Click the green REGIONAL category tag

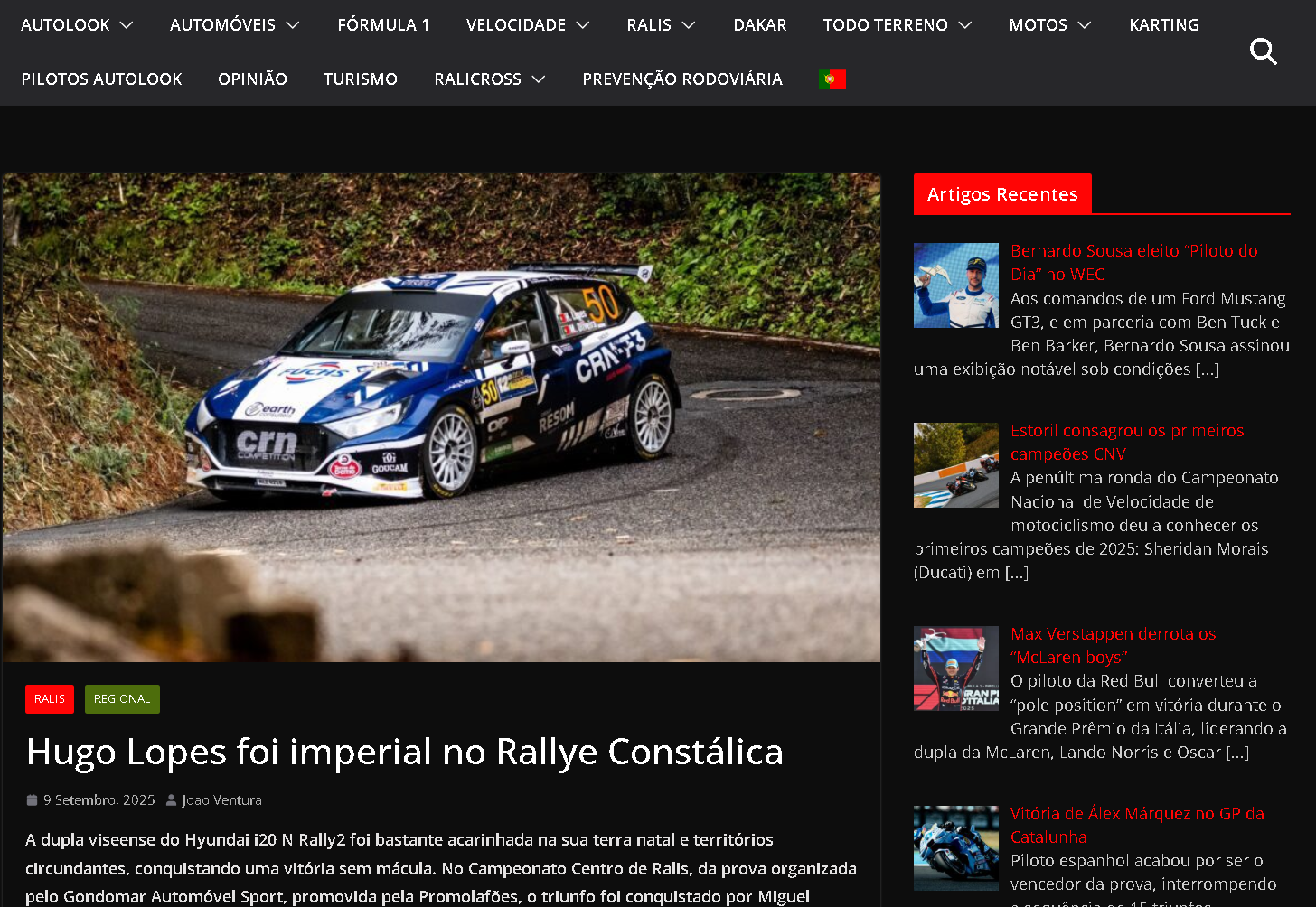tap(122, 699)
